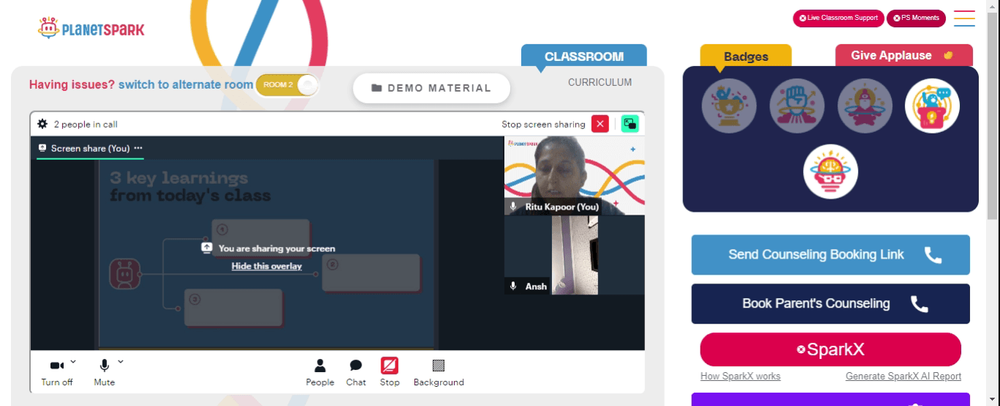Click the red Stop screen sharing X
The width and height of the screenshot is (1000, 406).
[600, 124]
